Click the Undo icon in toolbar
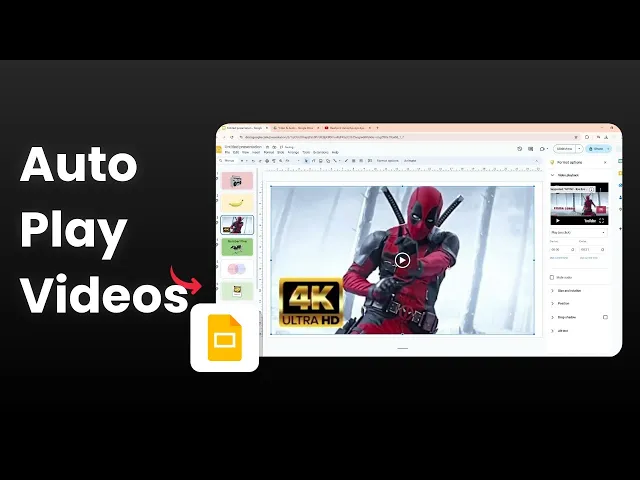 coord(253,161)
